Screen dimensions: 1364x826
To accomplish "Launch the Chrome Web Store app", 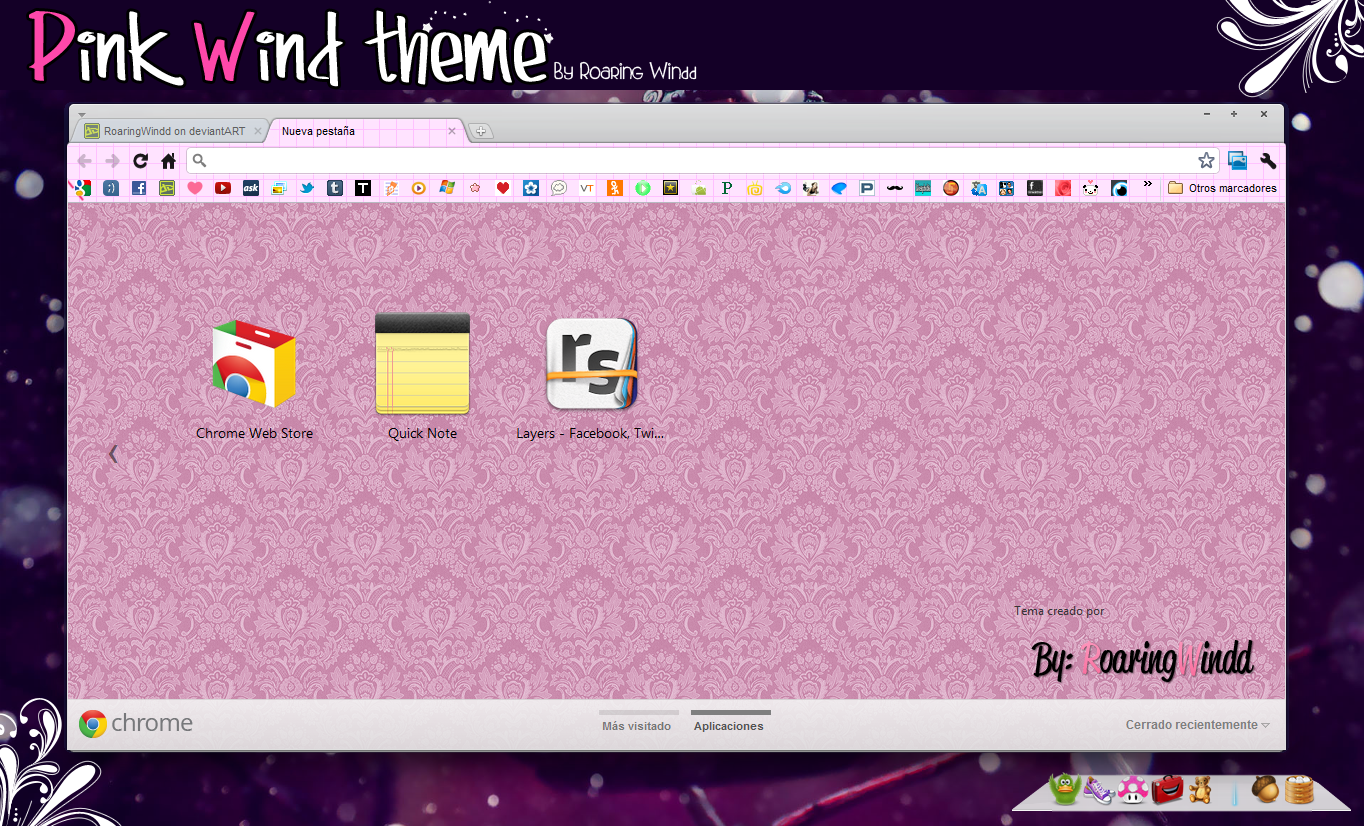I will [254, 378].
